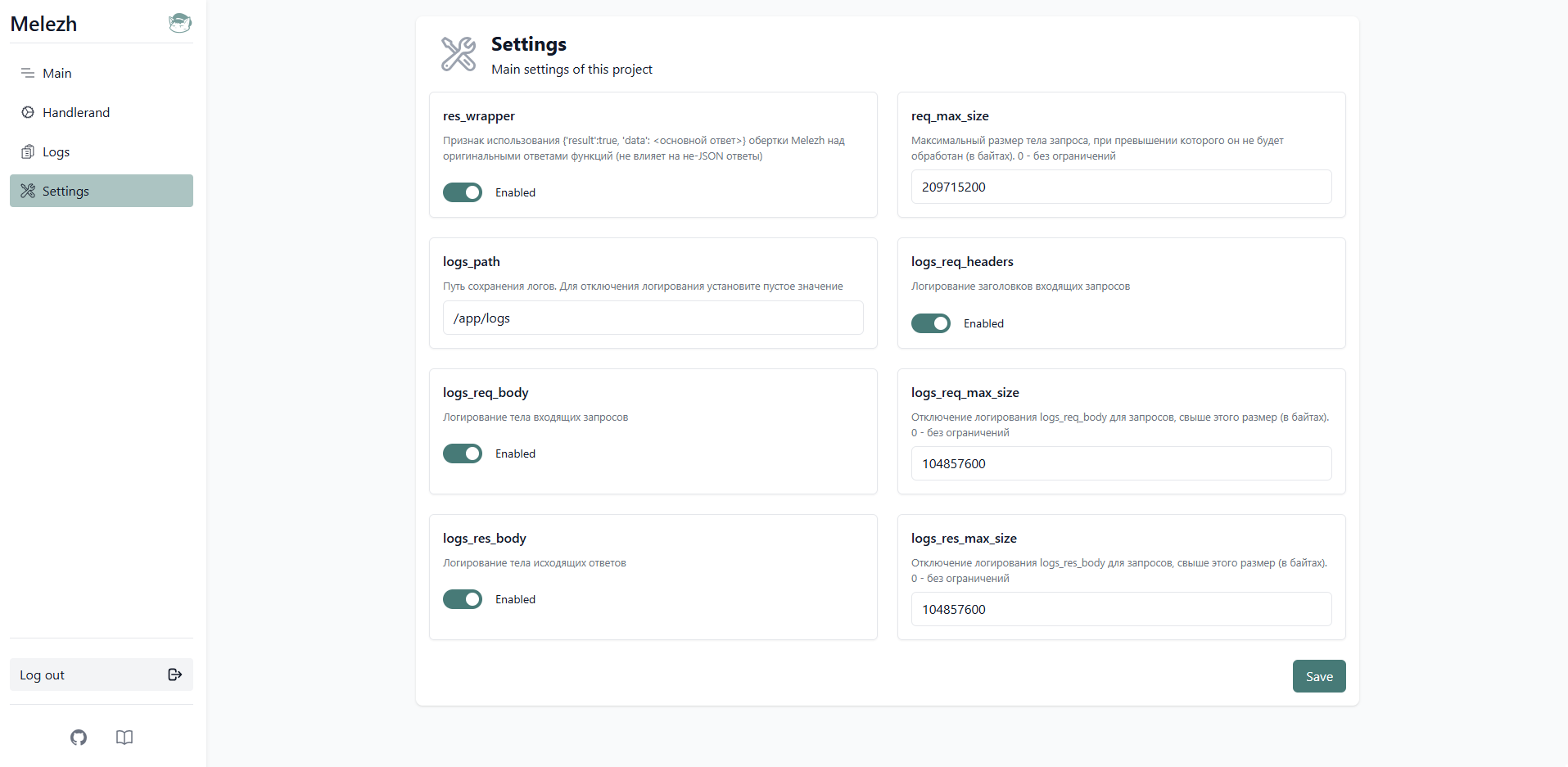
Task: Click the logs_path setting title
Action: coord(472,262)
